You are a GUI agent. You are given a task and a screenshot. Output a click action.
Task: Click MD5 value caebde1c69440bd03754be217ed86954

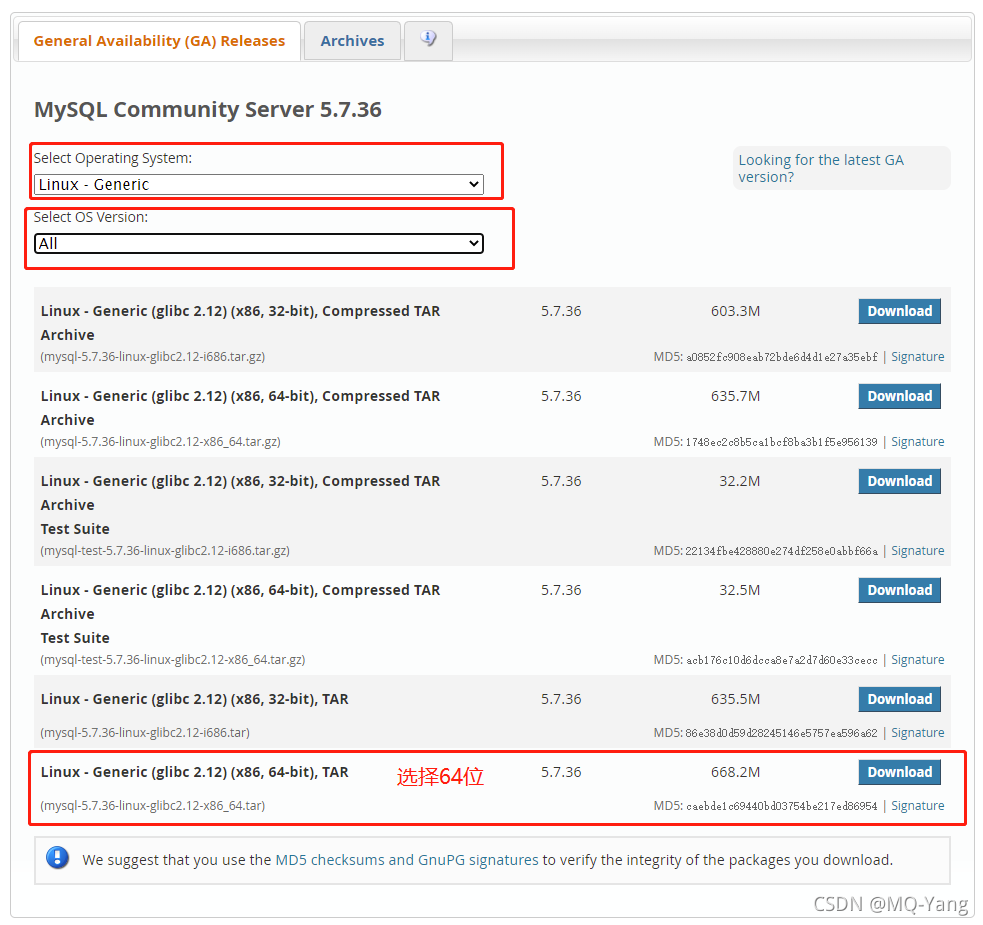tap(781, 806)
